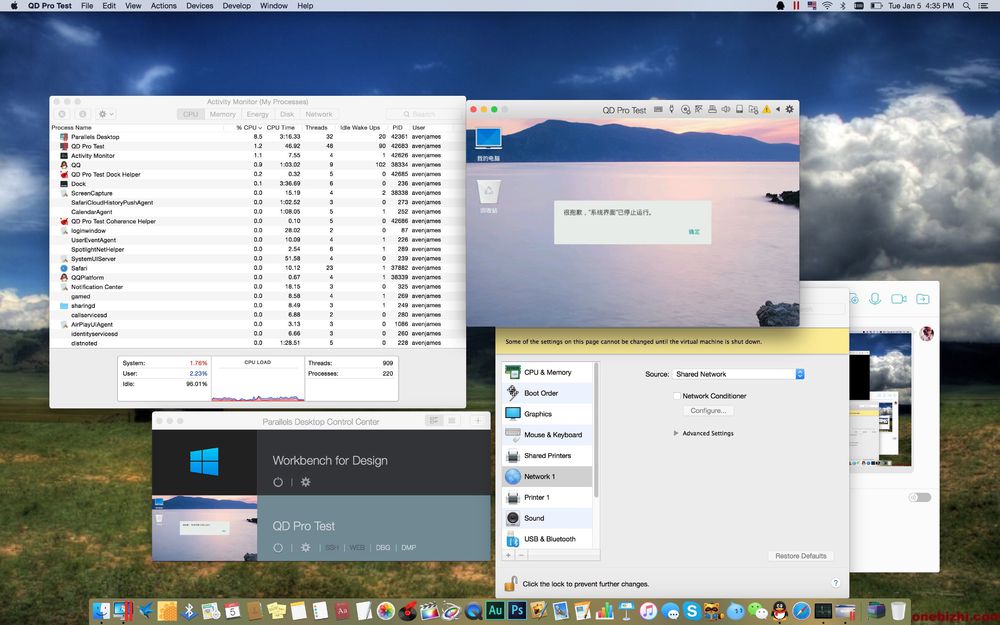Enable the Network Conditioner checkbox
The width and height of the screenshot is (1000, 625).
coord(677,396)
